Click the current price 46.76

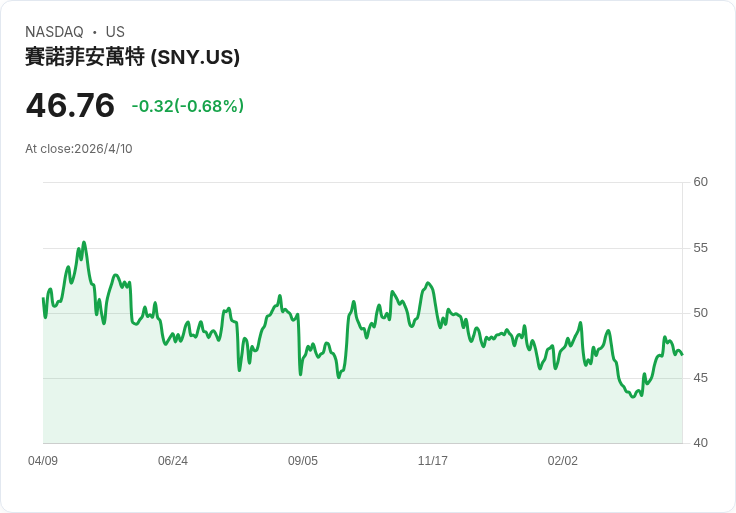coord(70,105)
